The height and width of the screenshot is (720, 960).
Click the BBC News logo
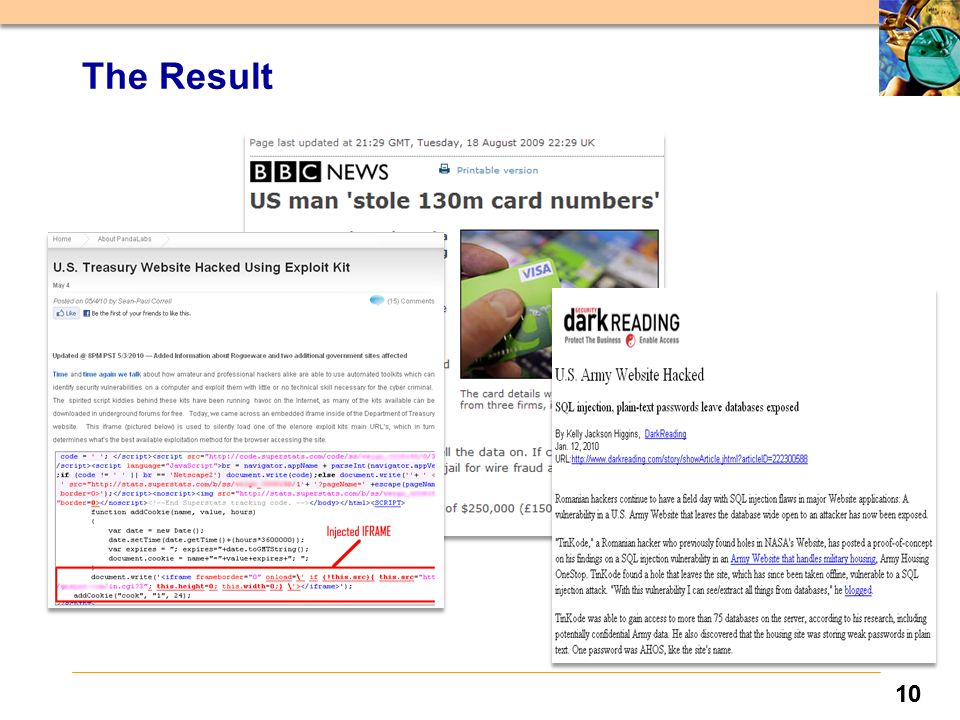pyautogui.click(x=318, y=172)
